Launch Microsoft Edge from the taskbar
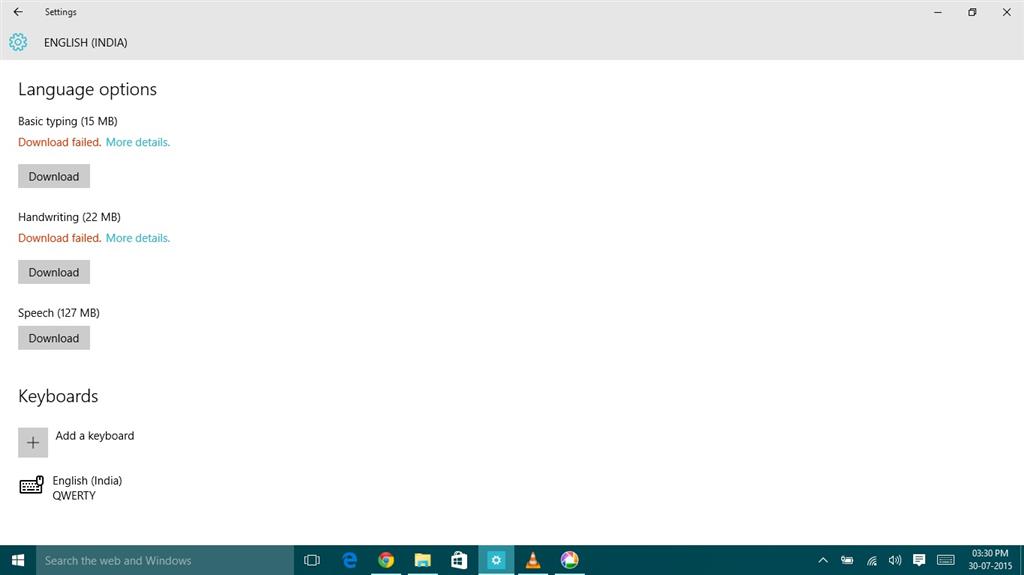Viewport: 1024px width, 575px height. coord(349,561)
